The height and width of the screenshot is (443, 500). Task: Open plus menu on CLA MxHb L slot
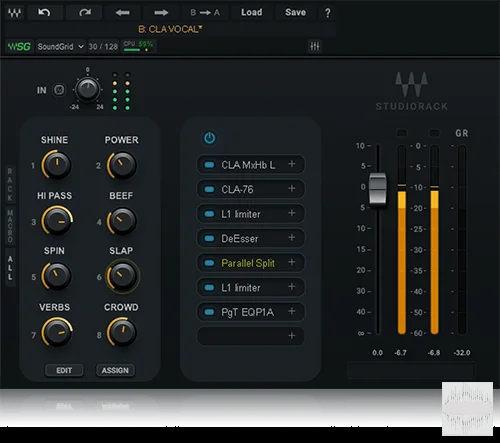point(292,164)
